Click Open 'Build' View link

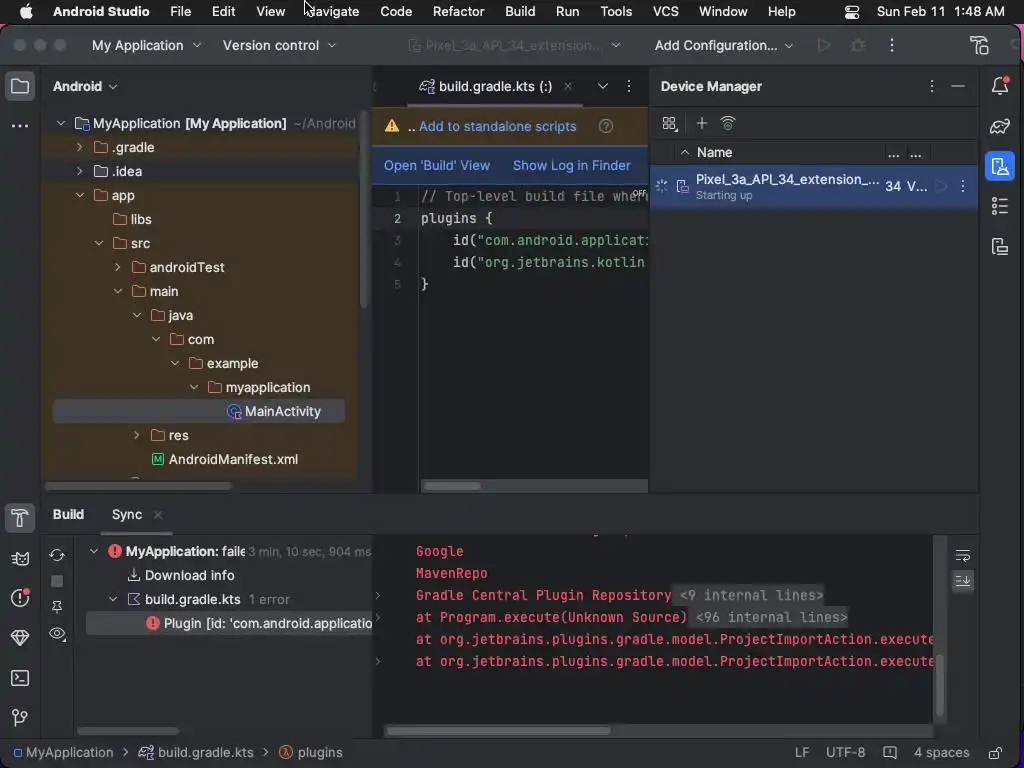coord(437,166)
